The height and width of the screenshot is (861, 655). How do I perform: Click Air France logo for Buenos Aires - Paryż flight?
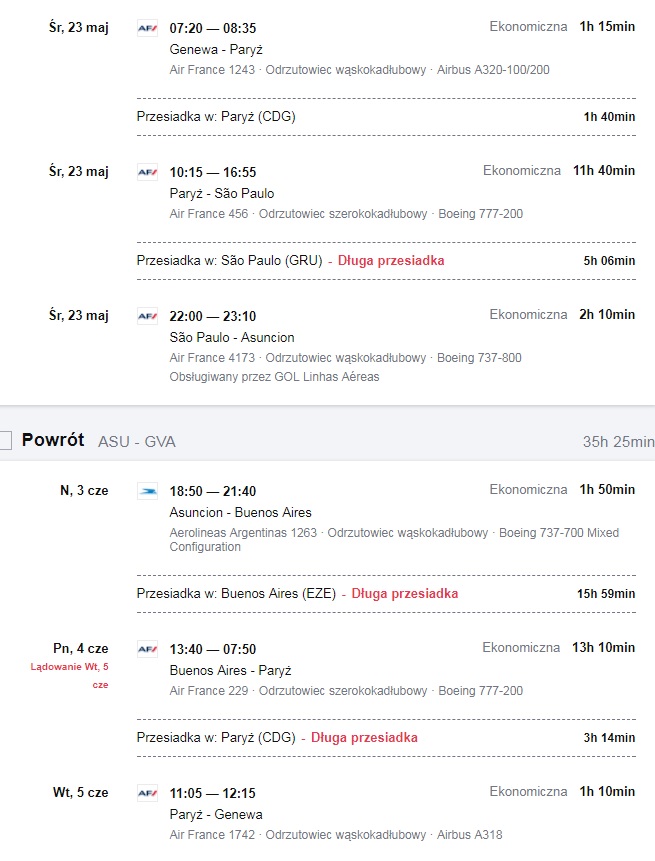147,649
